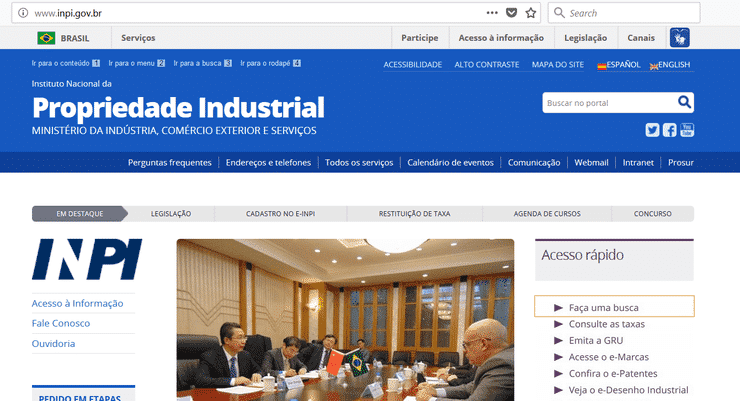Image resolution: width=740 pixels, height=401 pixels.
Task: Open Comunicação in the navigation bar
Action: pyautogui.click(x=534, y=162)
